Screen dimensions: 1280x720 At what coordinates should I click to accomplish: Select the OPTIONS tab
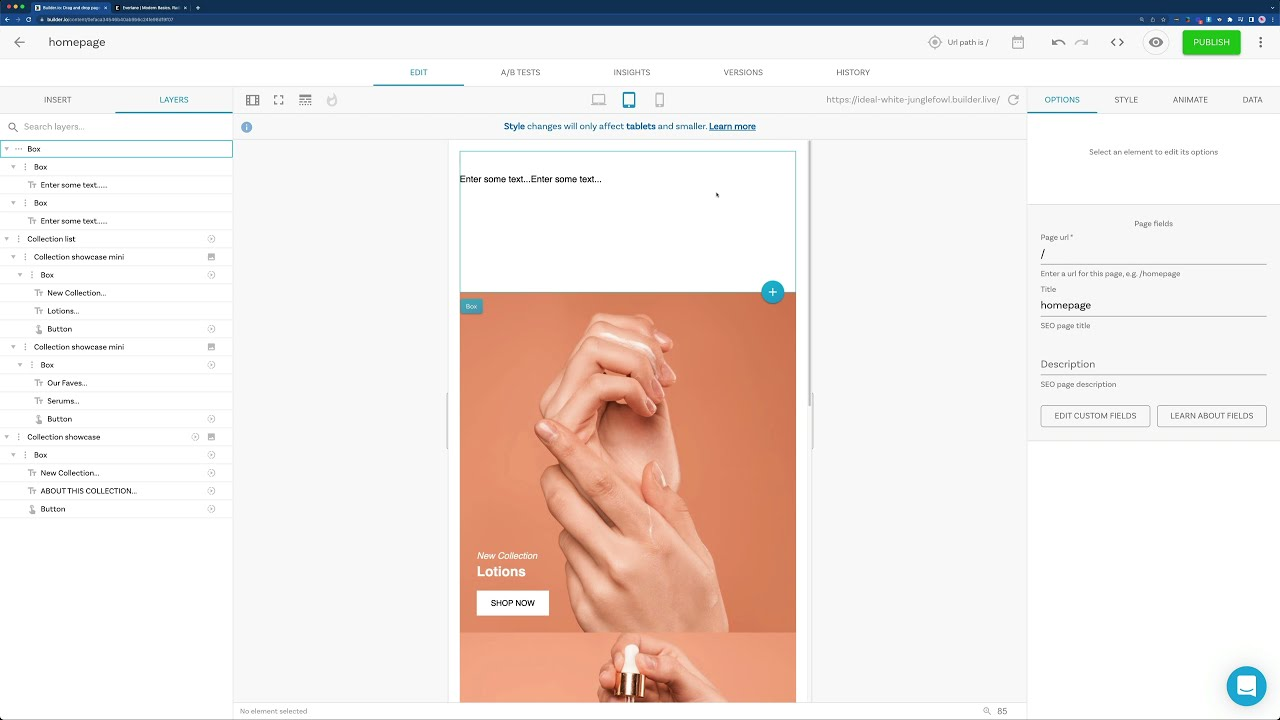(x=1062, y=100)
